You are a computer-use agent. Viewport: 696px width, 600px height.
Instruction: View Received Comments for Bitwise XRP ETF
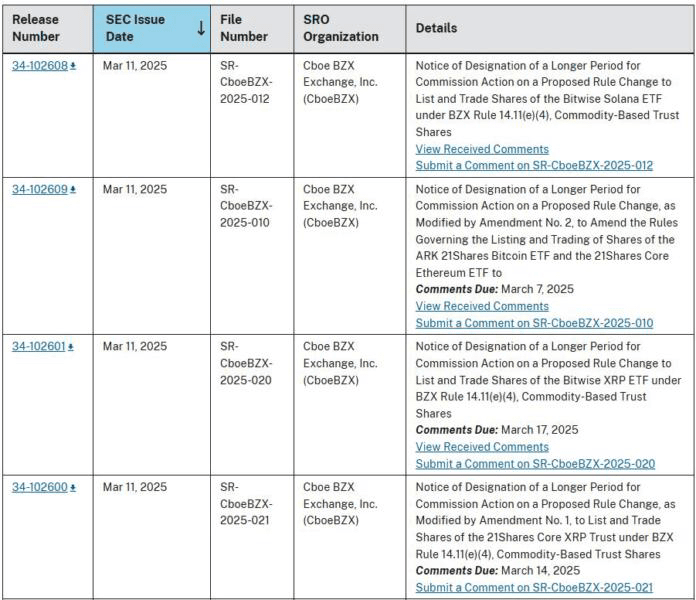(482, 447)
